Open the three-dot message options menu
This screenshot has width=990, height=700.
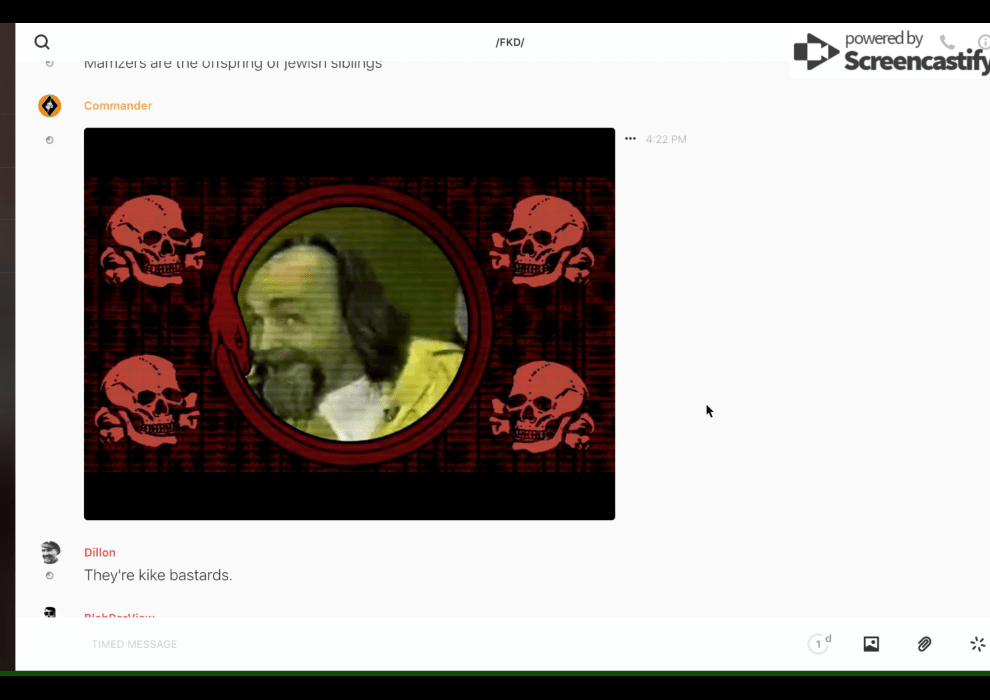pos(630,139)
